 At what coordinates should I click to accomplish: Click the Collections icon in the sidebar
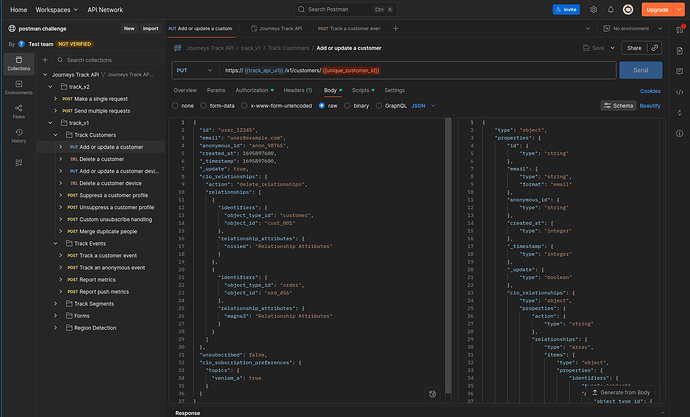click(19, 64)
